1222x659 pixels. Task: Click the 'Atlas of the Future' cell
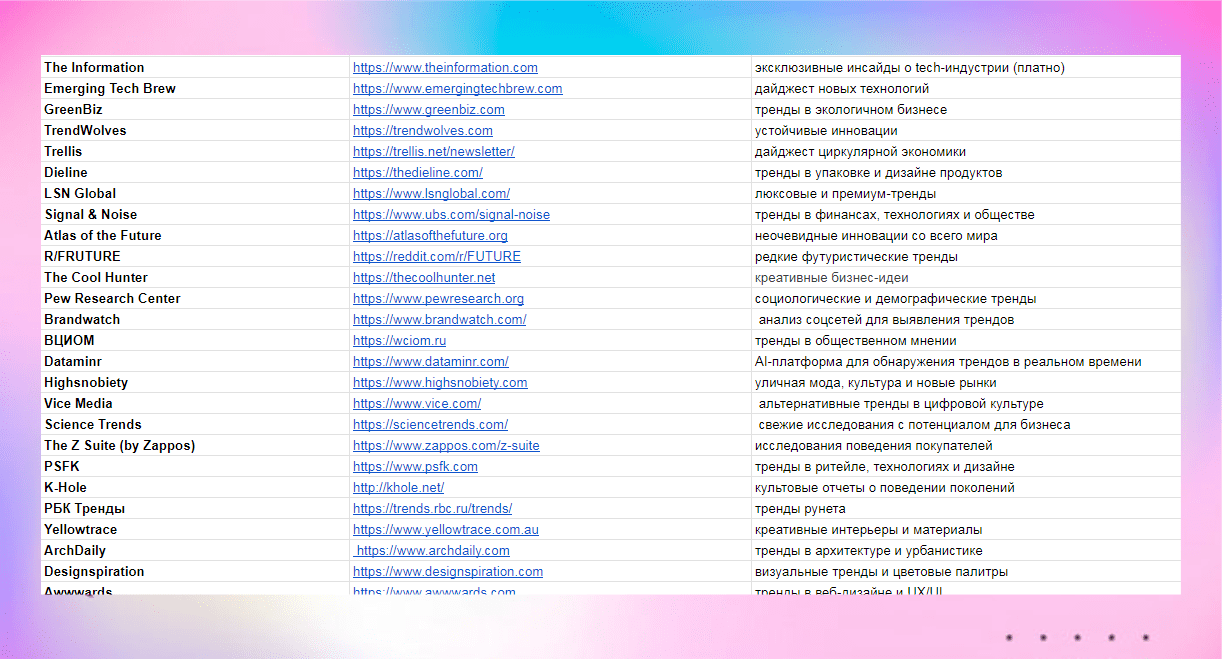point(195,236)
